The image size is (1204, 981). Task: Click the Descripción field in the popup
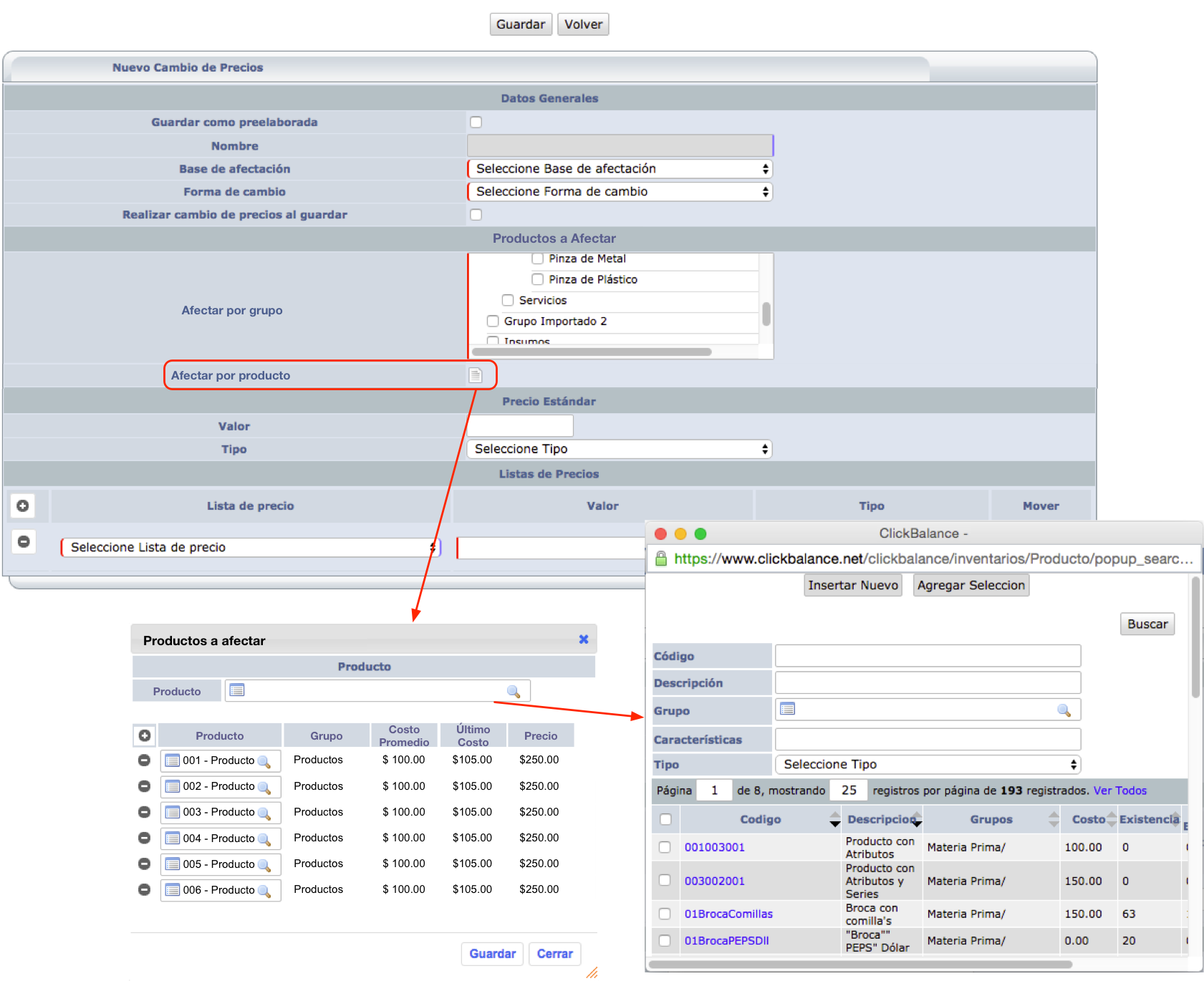coord(928,682)
